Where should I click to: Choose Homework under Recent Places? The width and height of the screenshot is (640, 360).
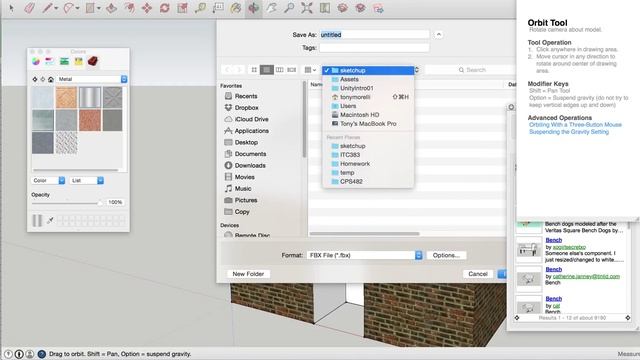click(x=368, y=164)
